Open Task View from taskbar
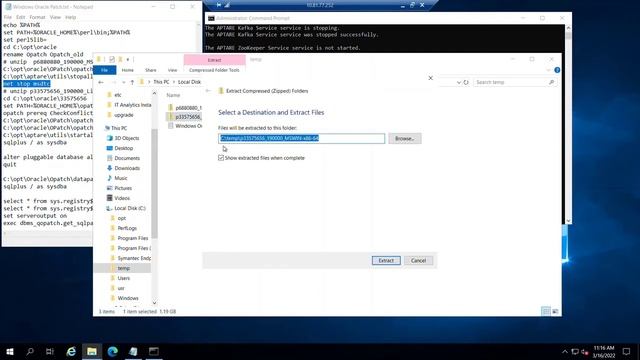 click(50, 351)
